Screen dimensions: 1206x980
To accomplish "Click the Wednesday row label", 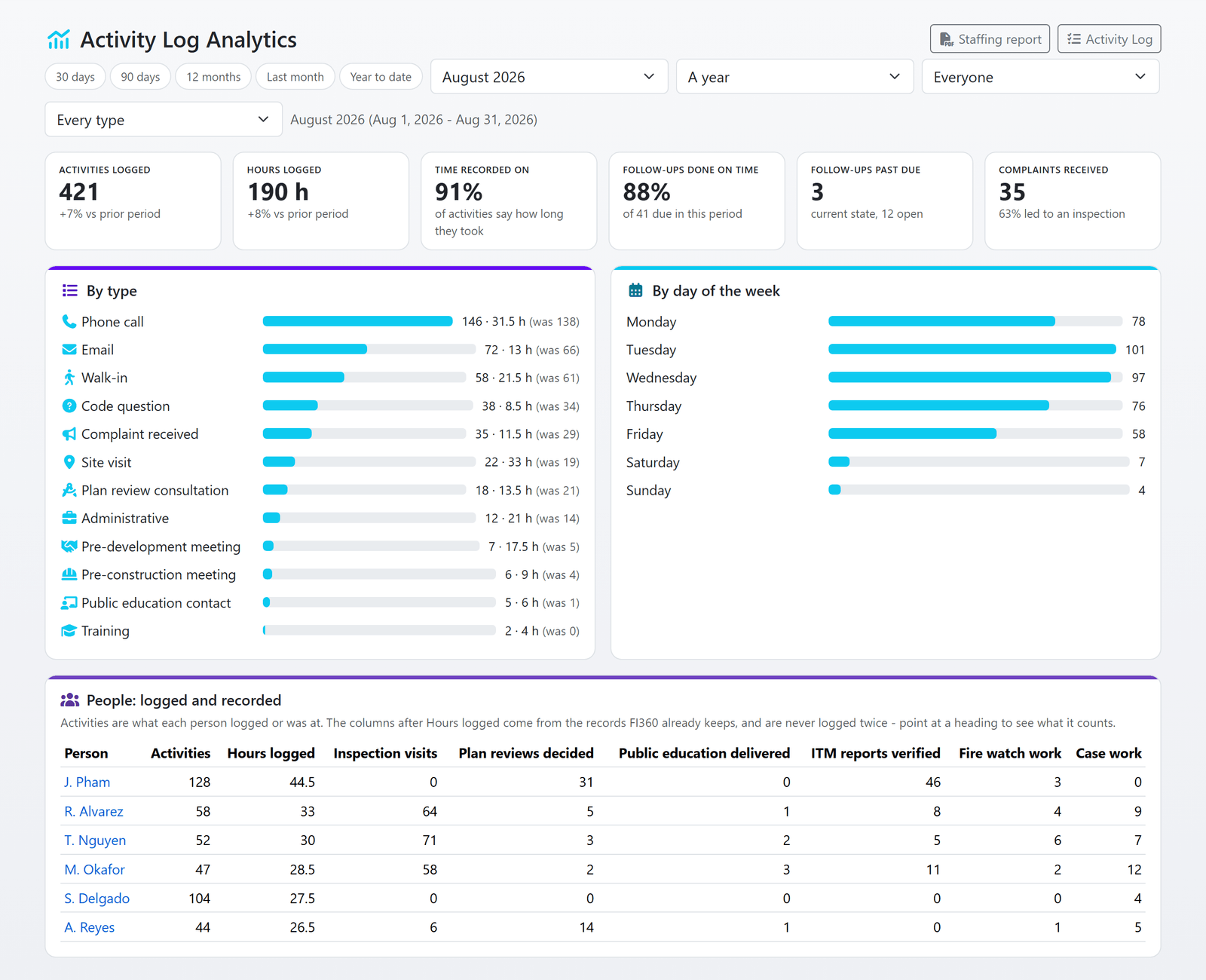I will pyautogui.click(x=661, y=378).
